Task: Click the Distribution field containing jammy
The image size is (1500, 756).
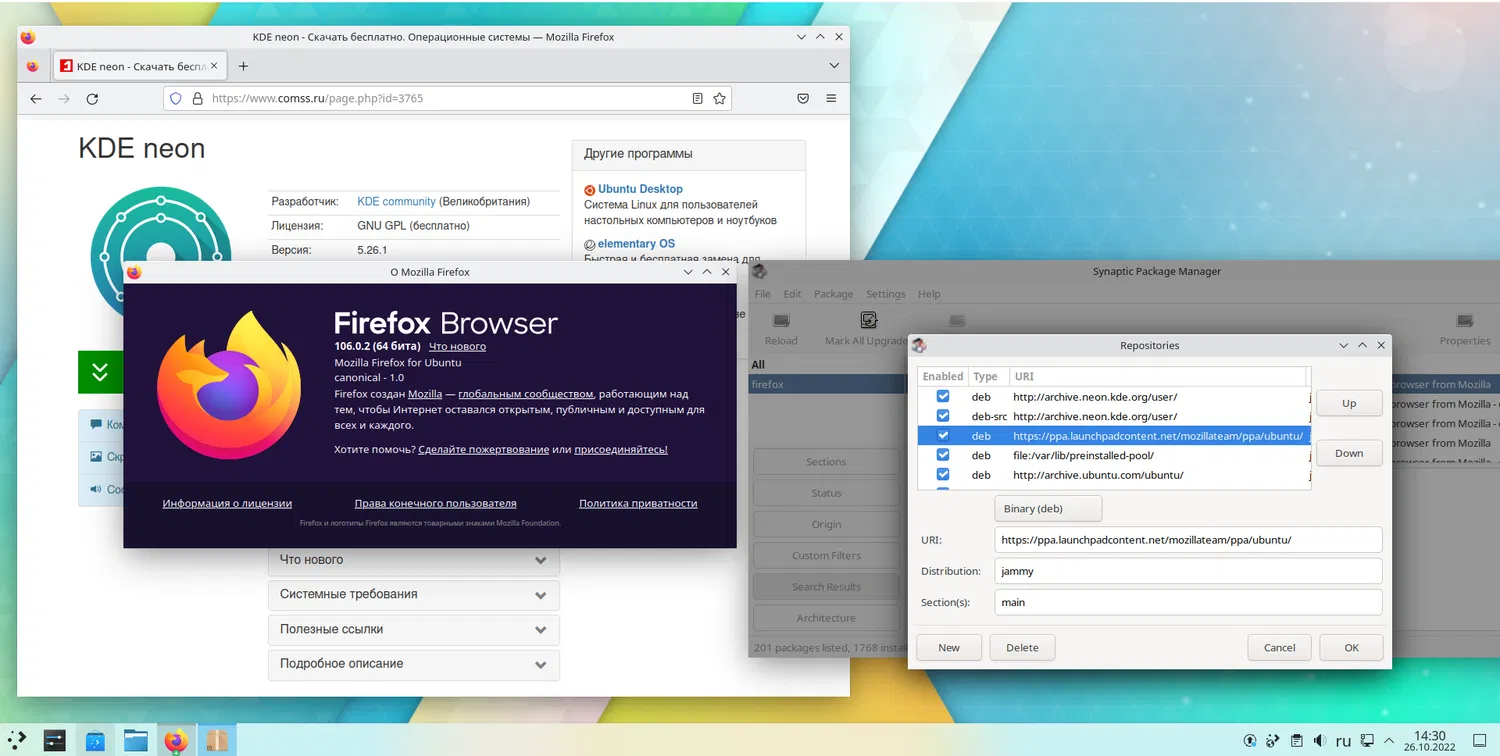Action: coord(1188,571)
